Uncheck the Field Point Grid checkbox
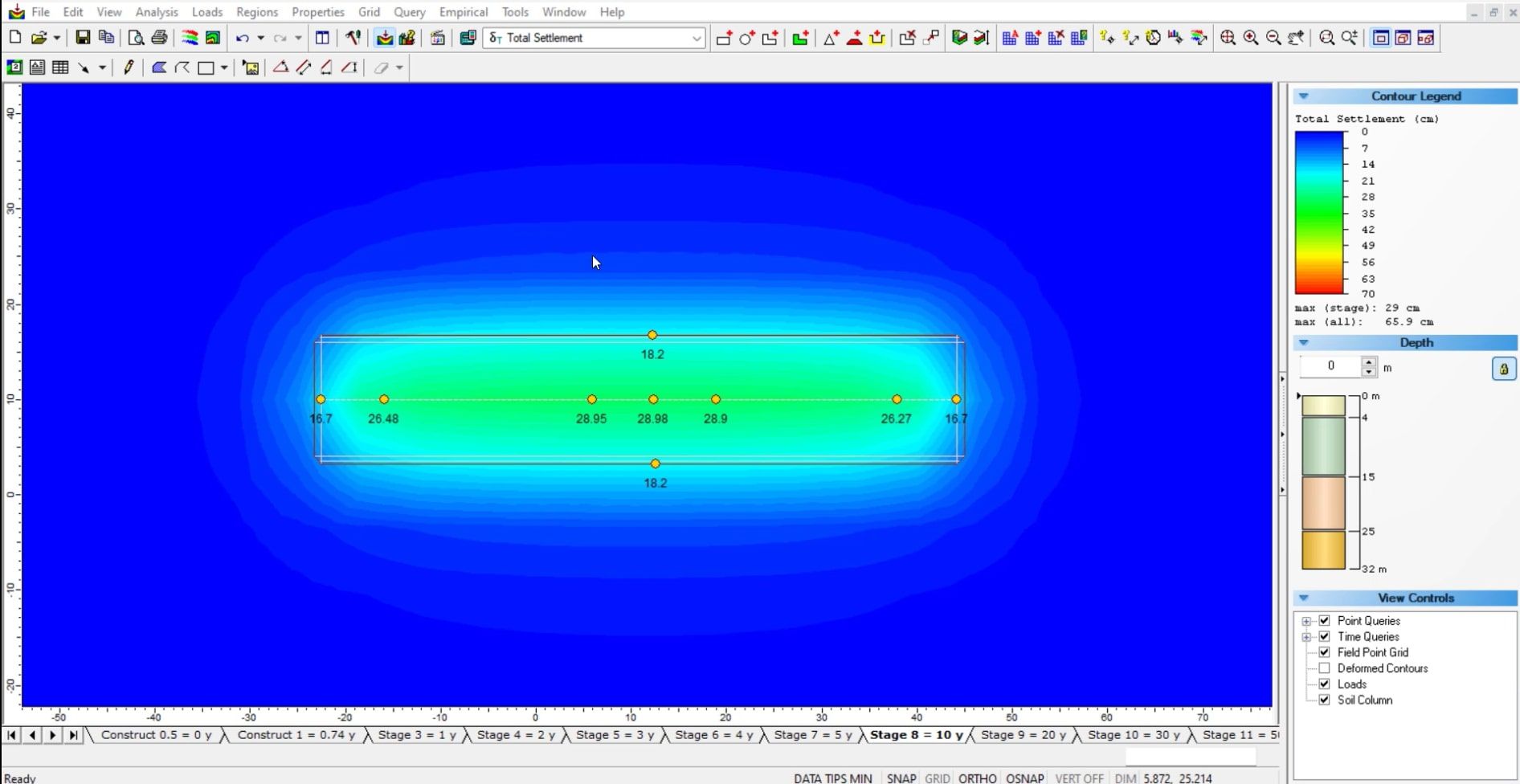The image size is (1520, 784). [1325, 652]
